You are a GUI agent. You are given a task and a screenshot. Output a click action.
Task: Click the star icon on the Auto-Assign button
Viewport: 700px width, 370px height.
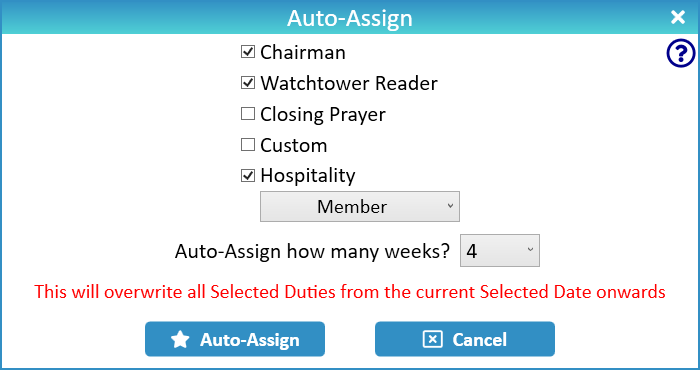(x=180, y=340)
